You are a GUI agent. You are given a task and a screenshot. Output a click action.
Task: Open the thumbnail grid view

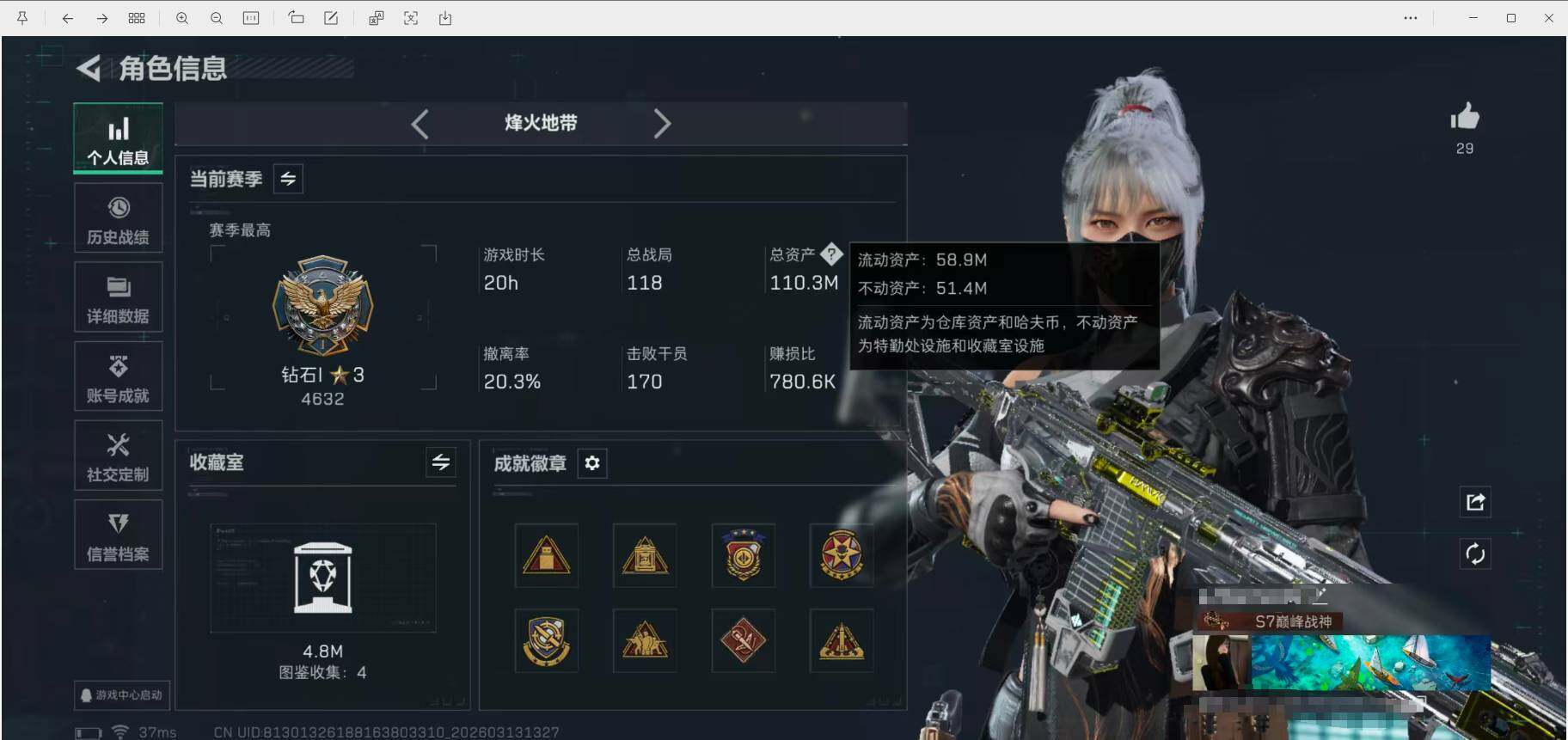(137, 18)
